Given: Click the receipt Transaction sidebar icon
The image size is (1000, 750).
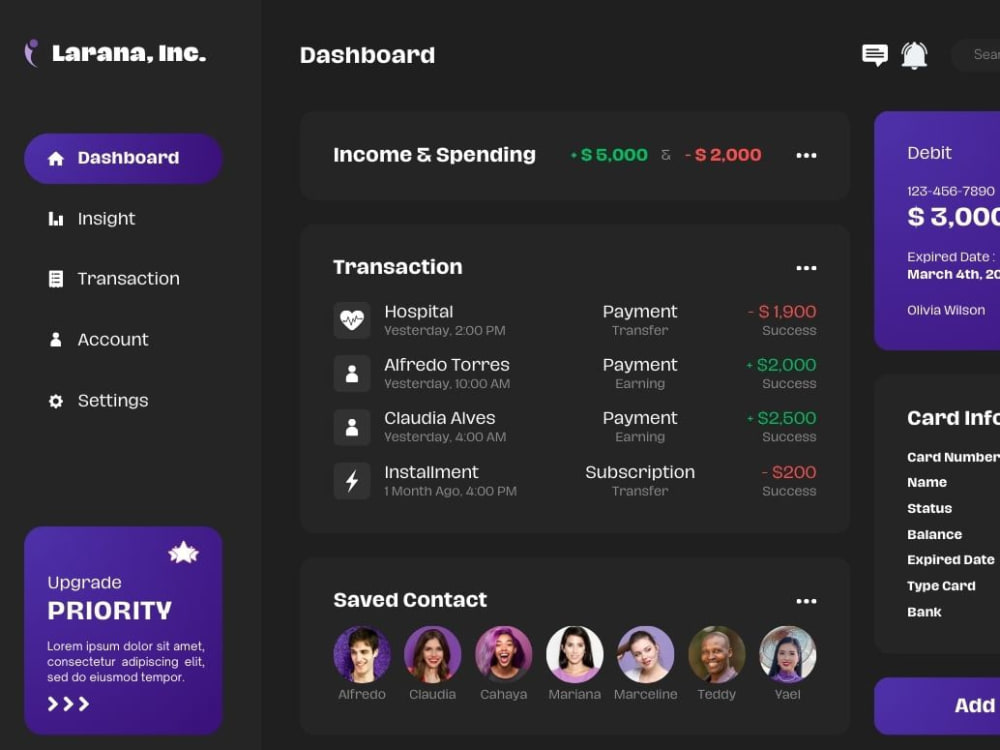Looking at the screenshot, I should click(55, 279).
